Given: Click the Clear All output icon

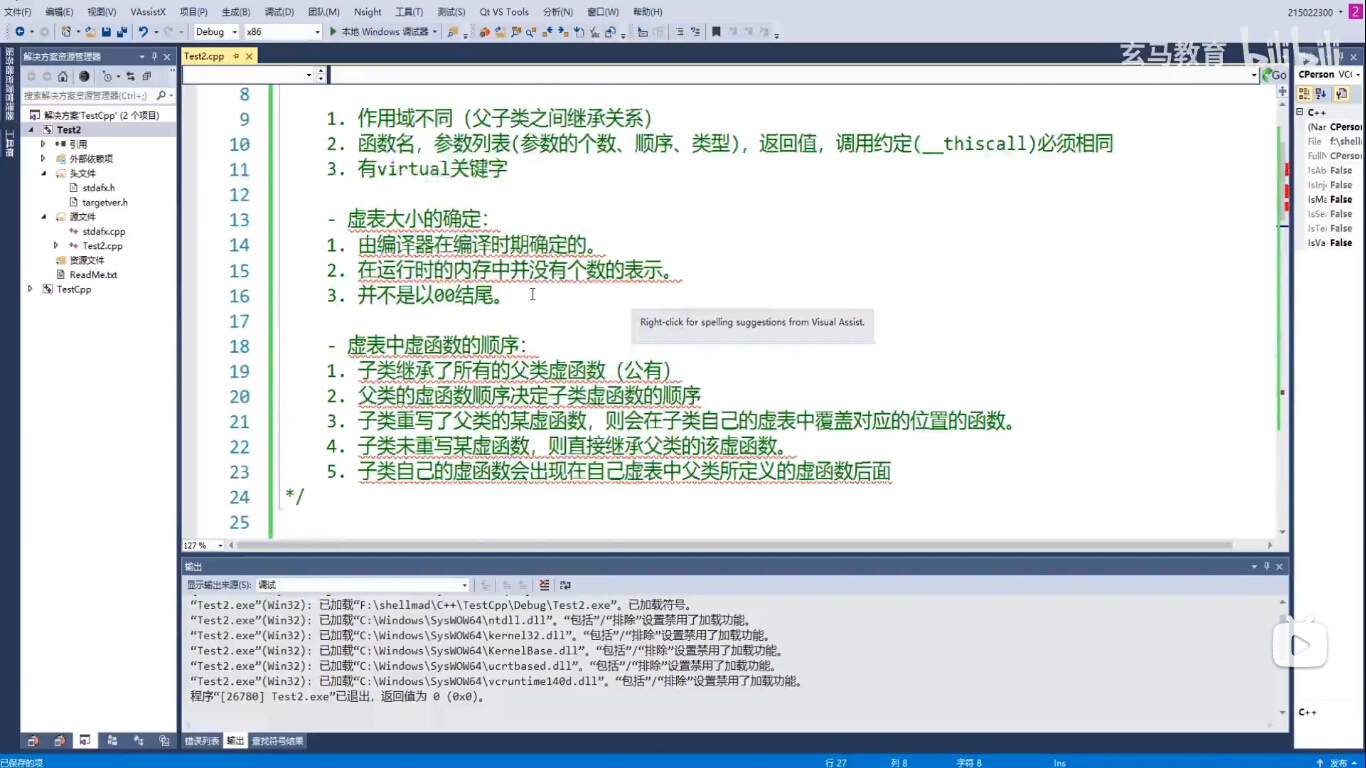Looking at the screenshot, I should (544, 585).
